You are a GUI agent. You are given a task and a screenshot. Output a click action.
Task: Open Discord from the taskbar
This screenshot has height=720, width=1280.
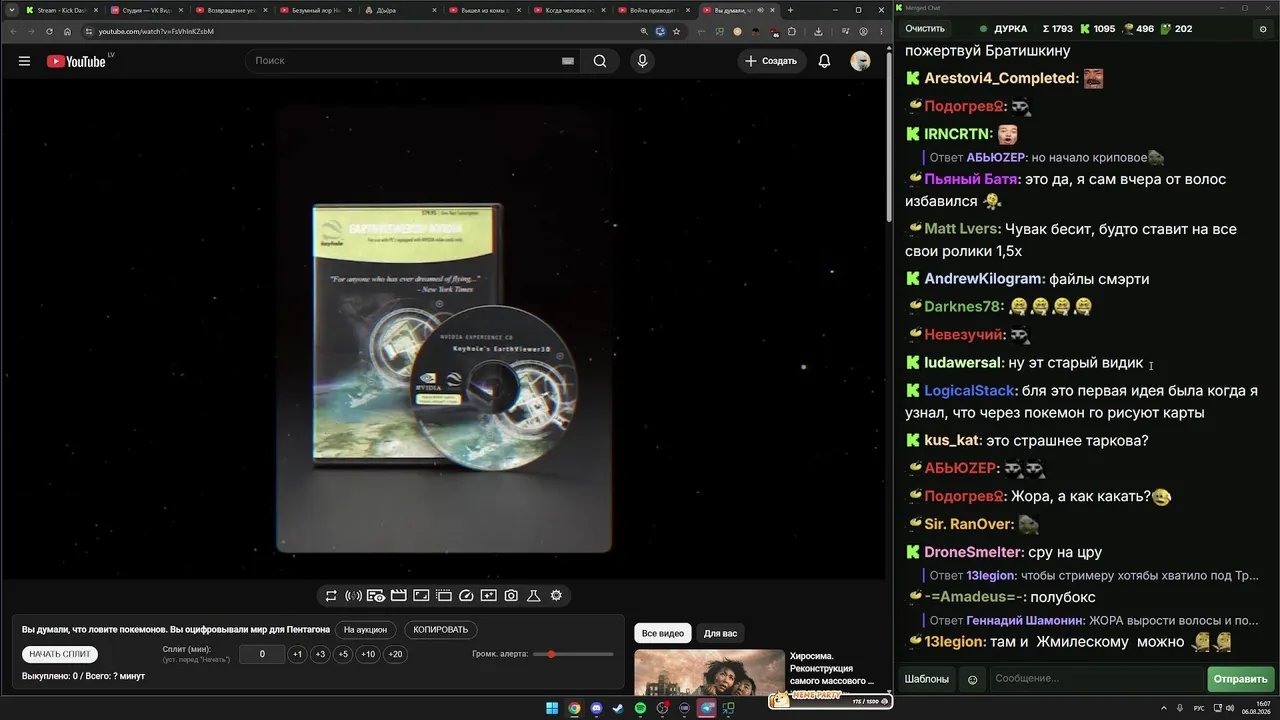point(596,709)
